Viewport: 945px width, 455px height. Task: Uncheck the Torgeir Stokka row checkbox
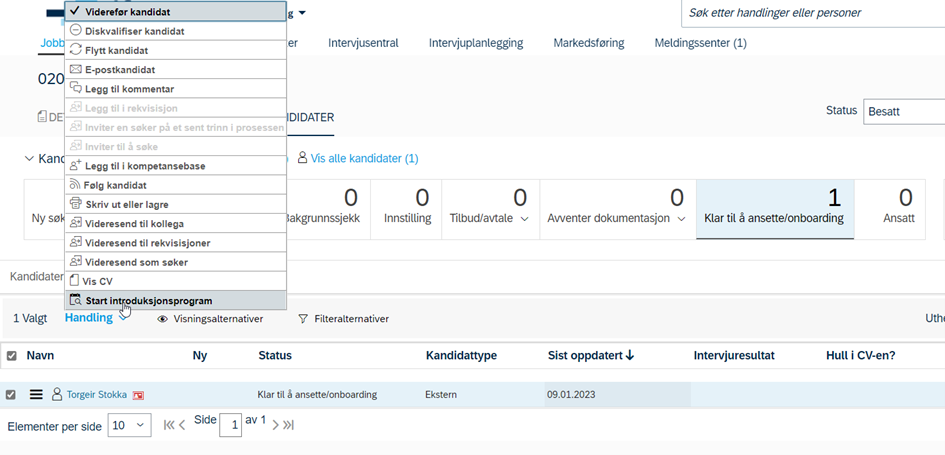[10, 395]
